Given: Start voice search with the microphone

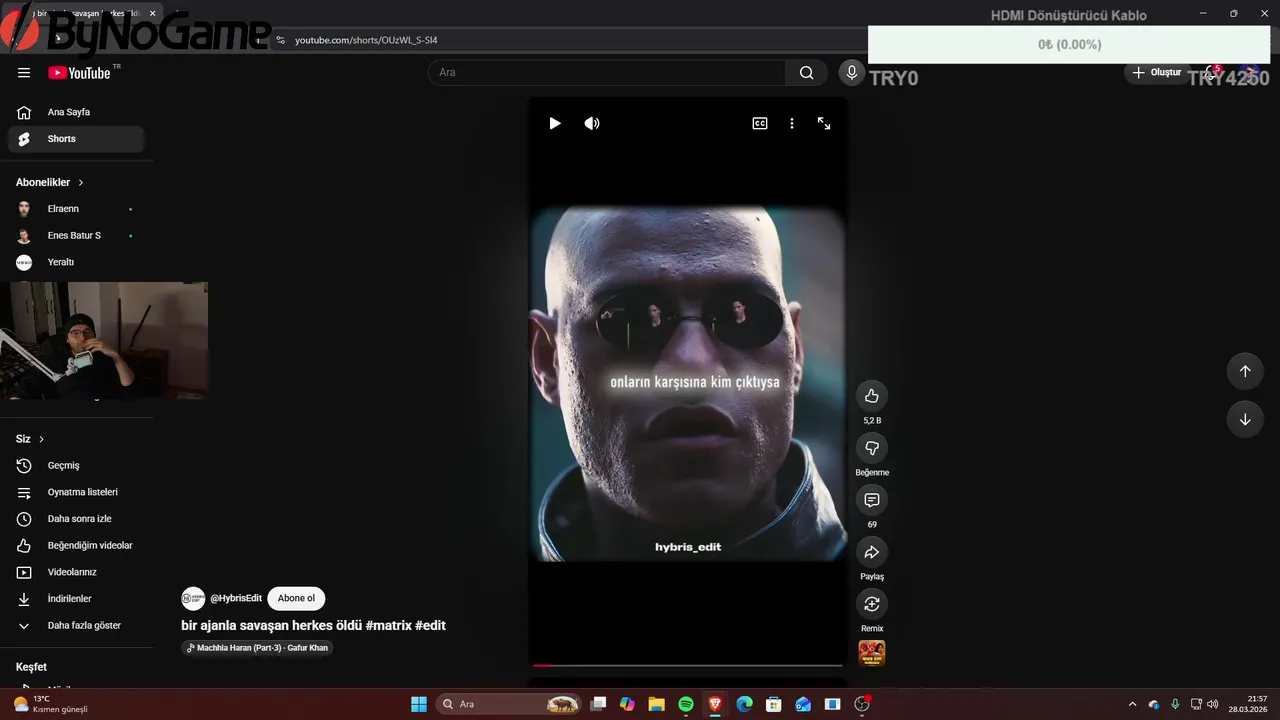Looking at the screenshot, I should (852, 72).
